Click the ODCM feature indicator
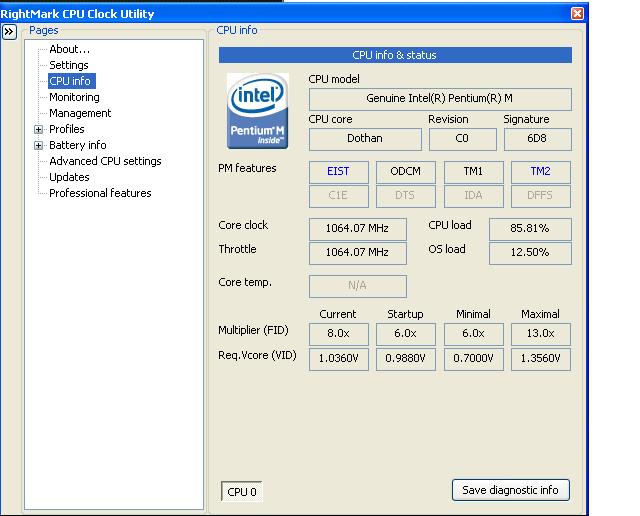This screenshot has width=640, height=516. click(405, 171)
